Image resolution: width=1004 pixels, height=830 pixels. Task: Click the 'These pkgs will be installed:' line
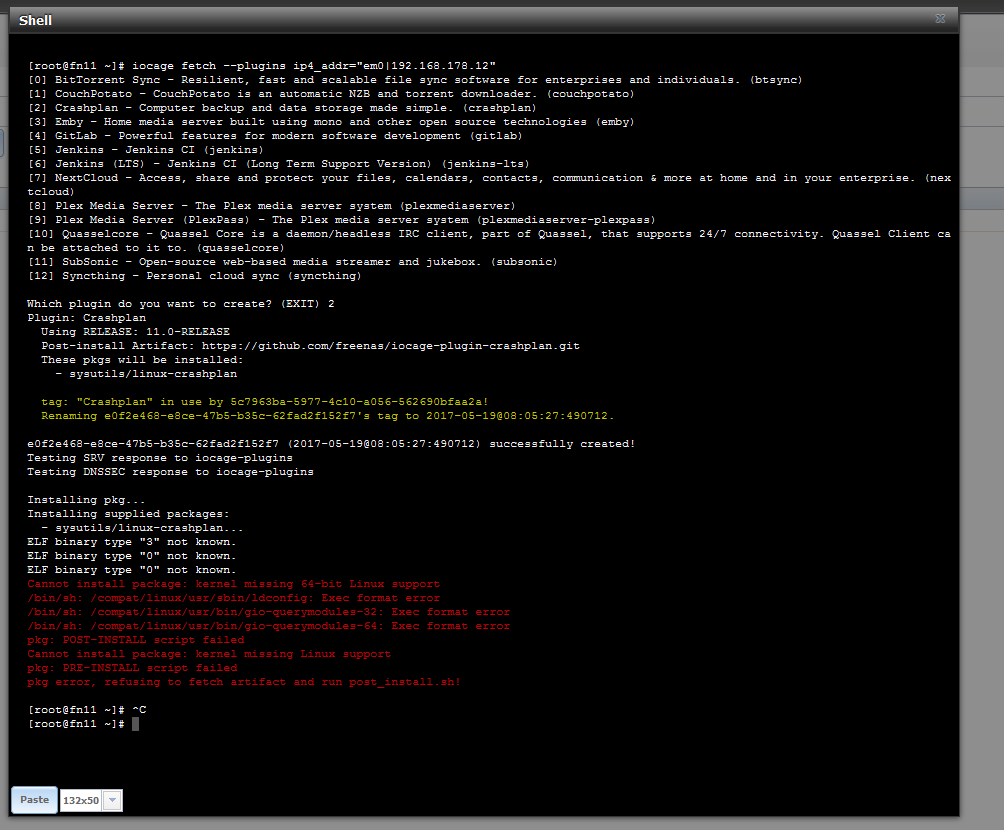(142, 361)
